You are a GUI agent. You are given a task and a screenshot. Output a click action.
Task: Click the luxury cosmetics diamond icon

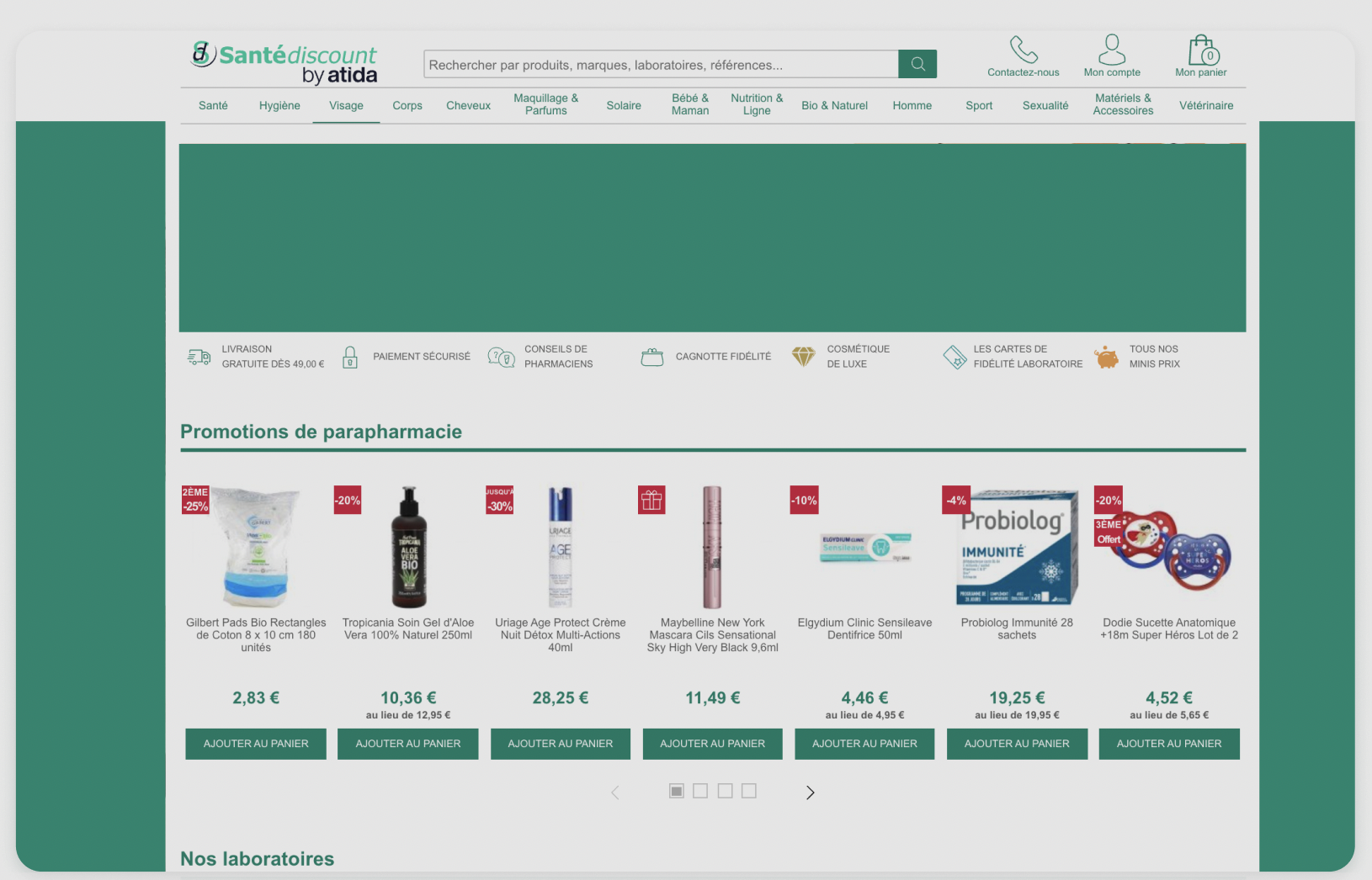804,357
